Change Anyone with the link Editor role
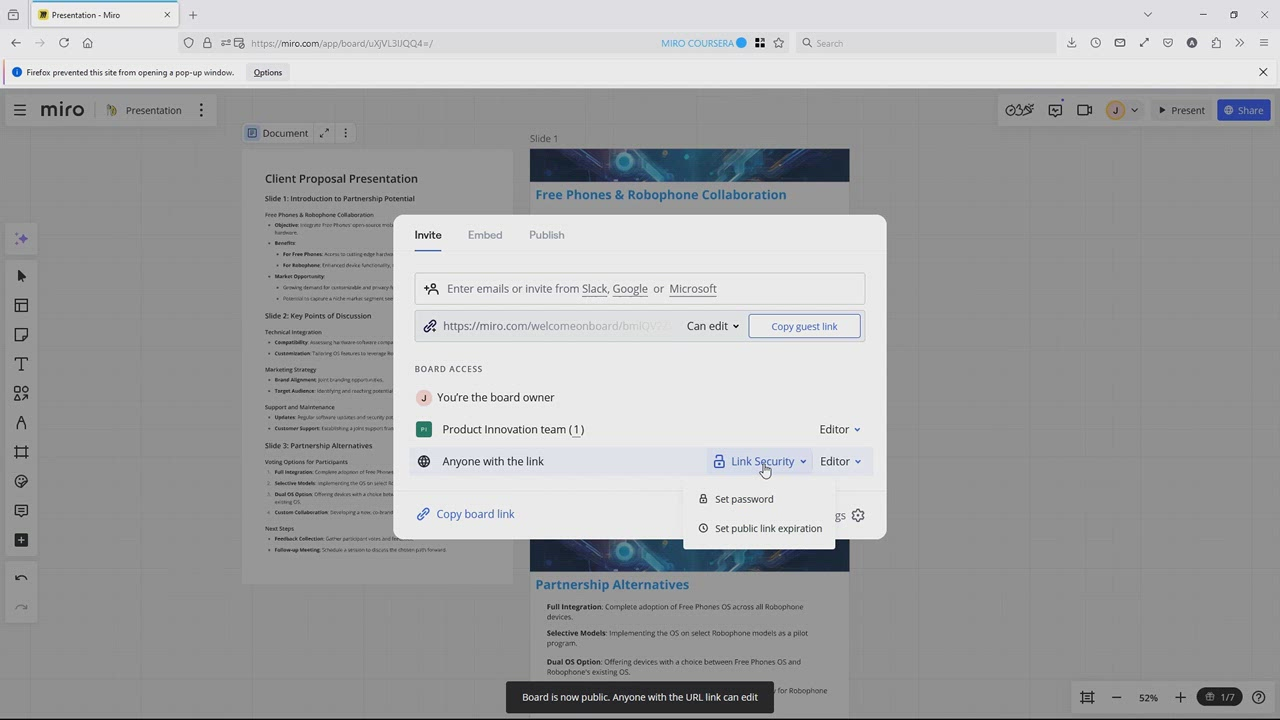1280x720 pixels. (840, 461)
